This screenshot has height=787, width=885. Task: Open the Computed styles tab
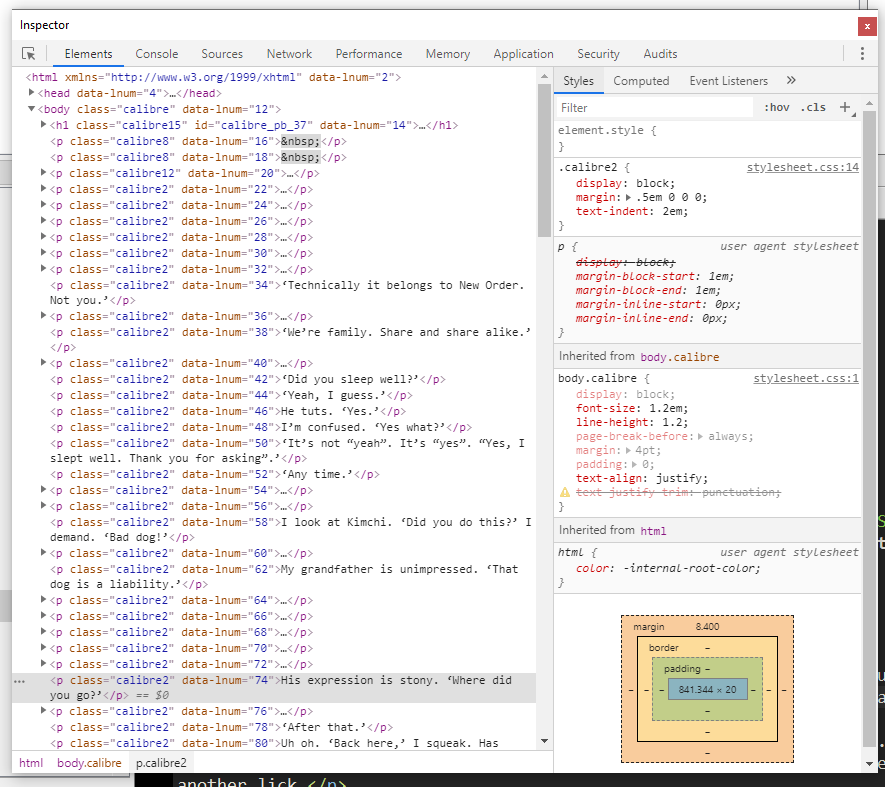tap(641, 81)
